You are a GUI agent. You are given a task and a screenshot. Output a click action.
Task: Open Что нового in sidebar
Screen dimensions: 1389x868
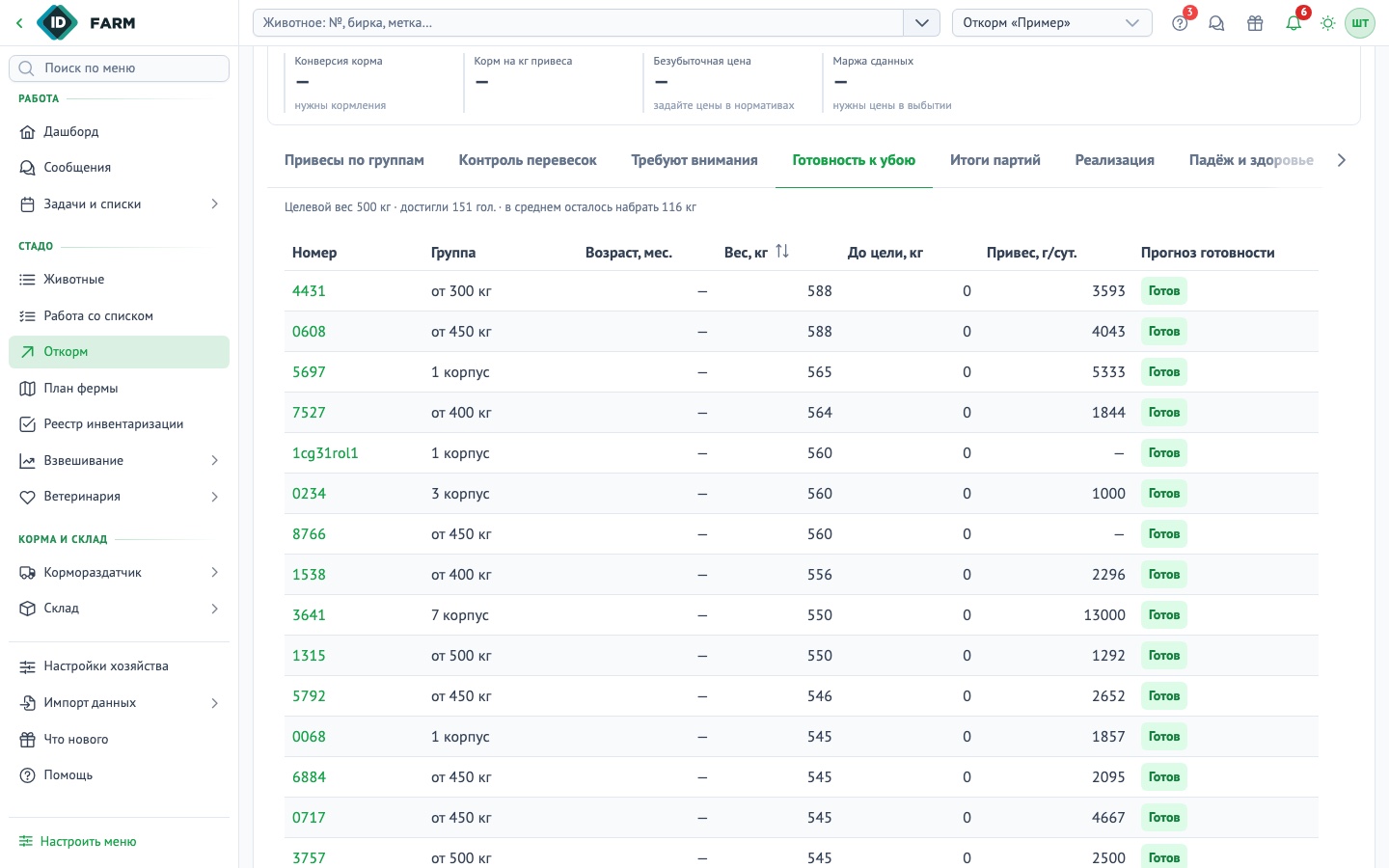[119, 740]
